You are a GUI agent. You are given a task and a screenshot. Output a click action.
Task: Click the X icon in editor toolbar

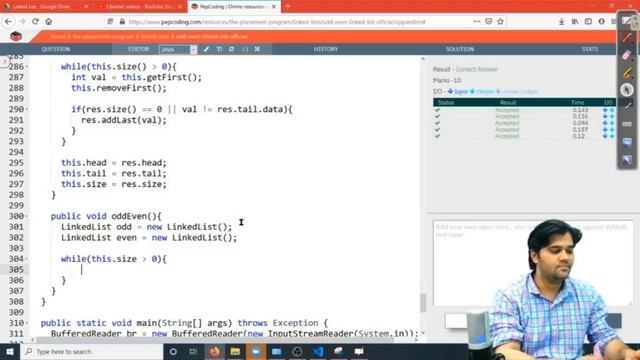(257, 49)
